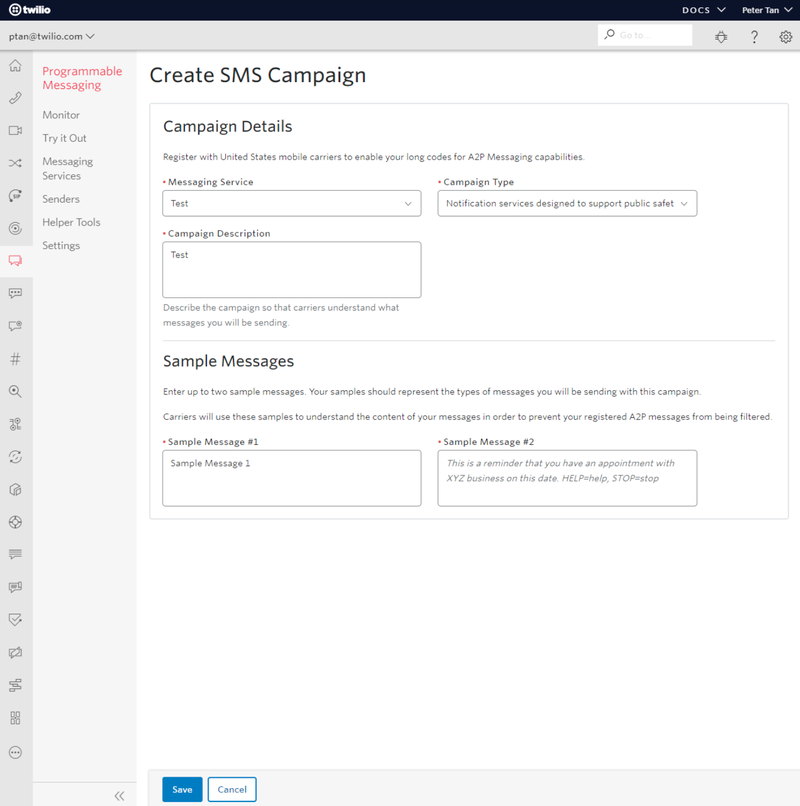The width and height of the screenshot is (800, 806).
Task: Open the flow-chart Studio icon in sidebar
Action: coord(15,685)
